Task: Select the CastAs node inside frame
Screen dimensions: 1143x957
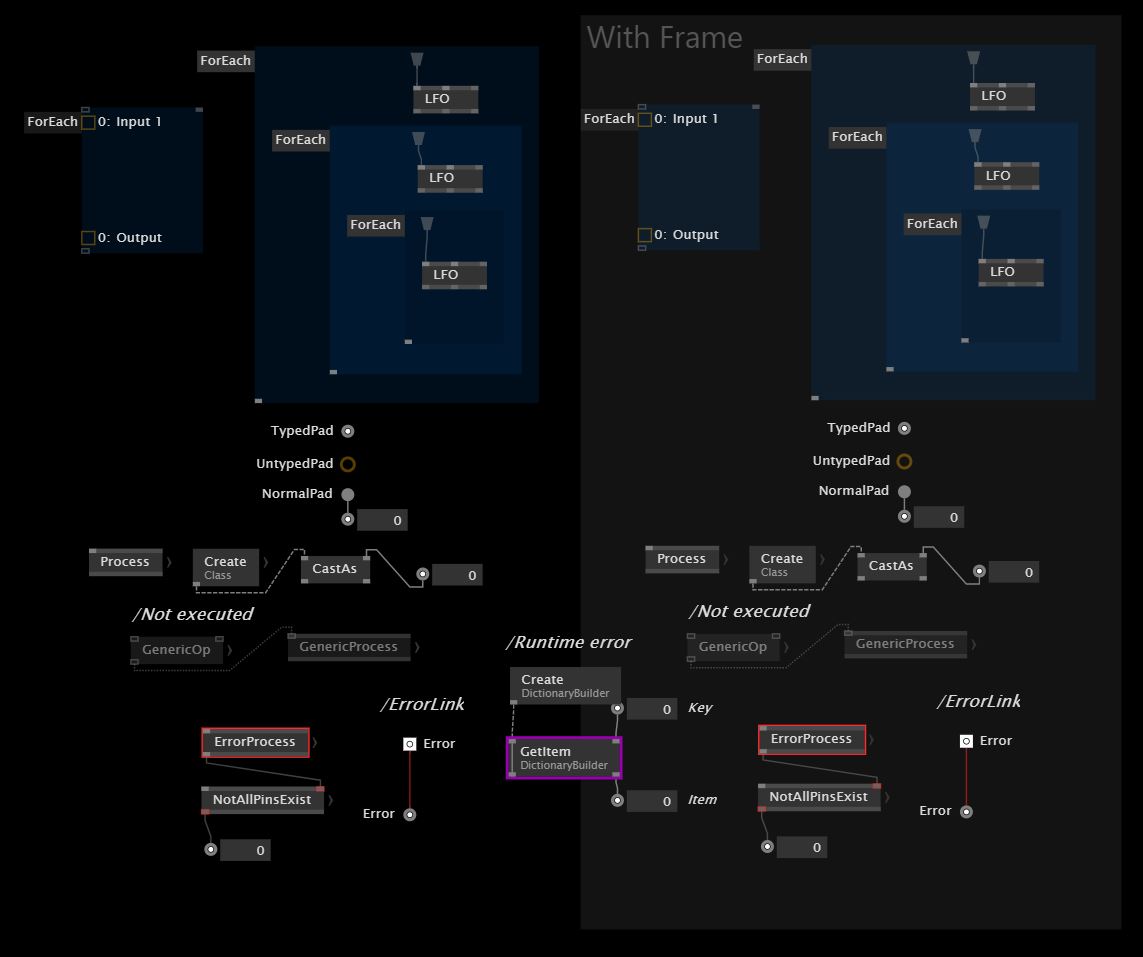Action: click(x=892, y=566)
